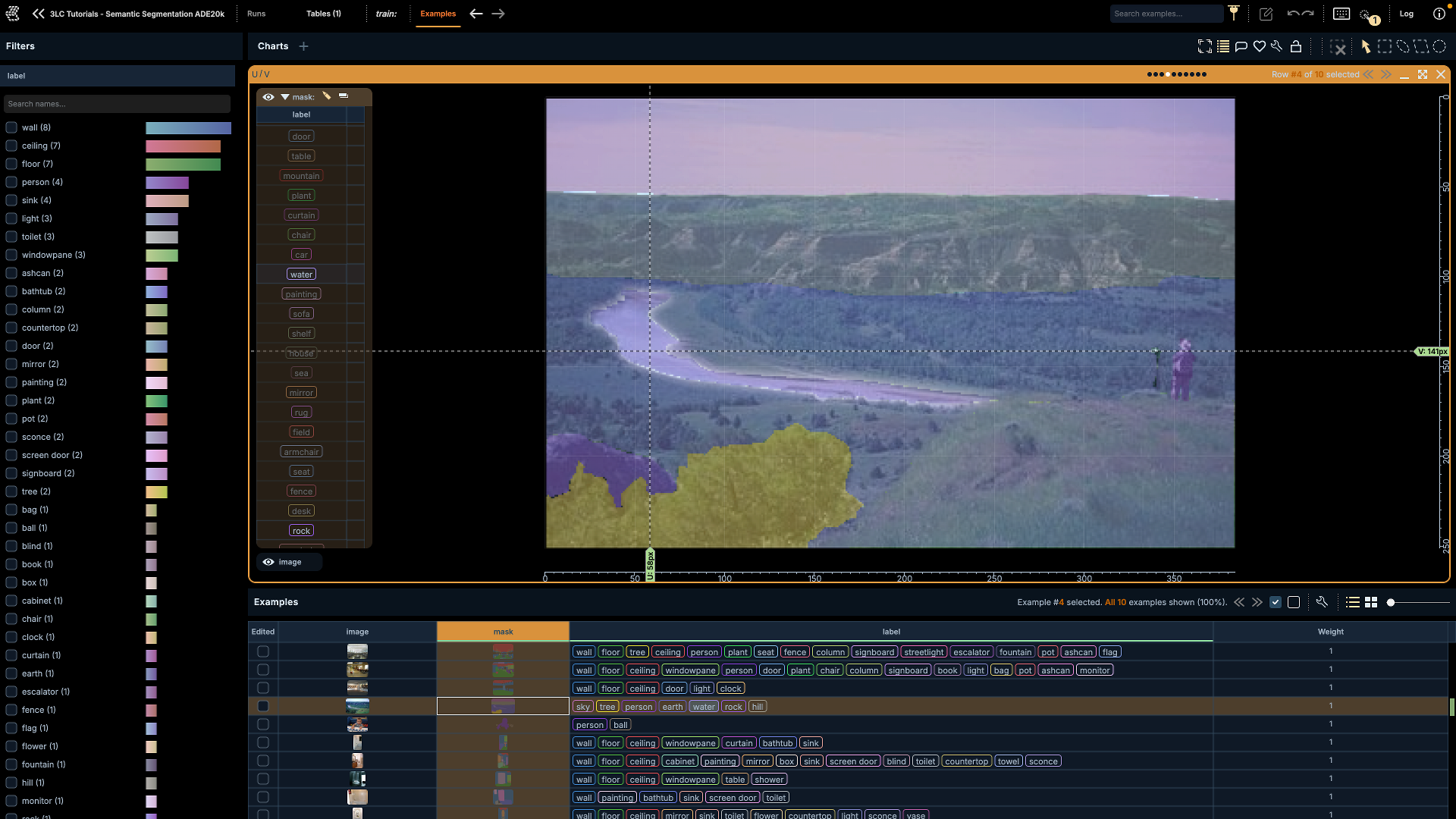Open the Tables (1) tab
This screenshot has height=819, width=1456.
click(324, 14)
